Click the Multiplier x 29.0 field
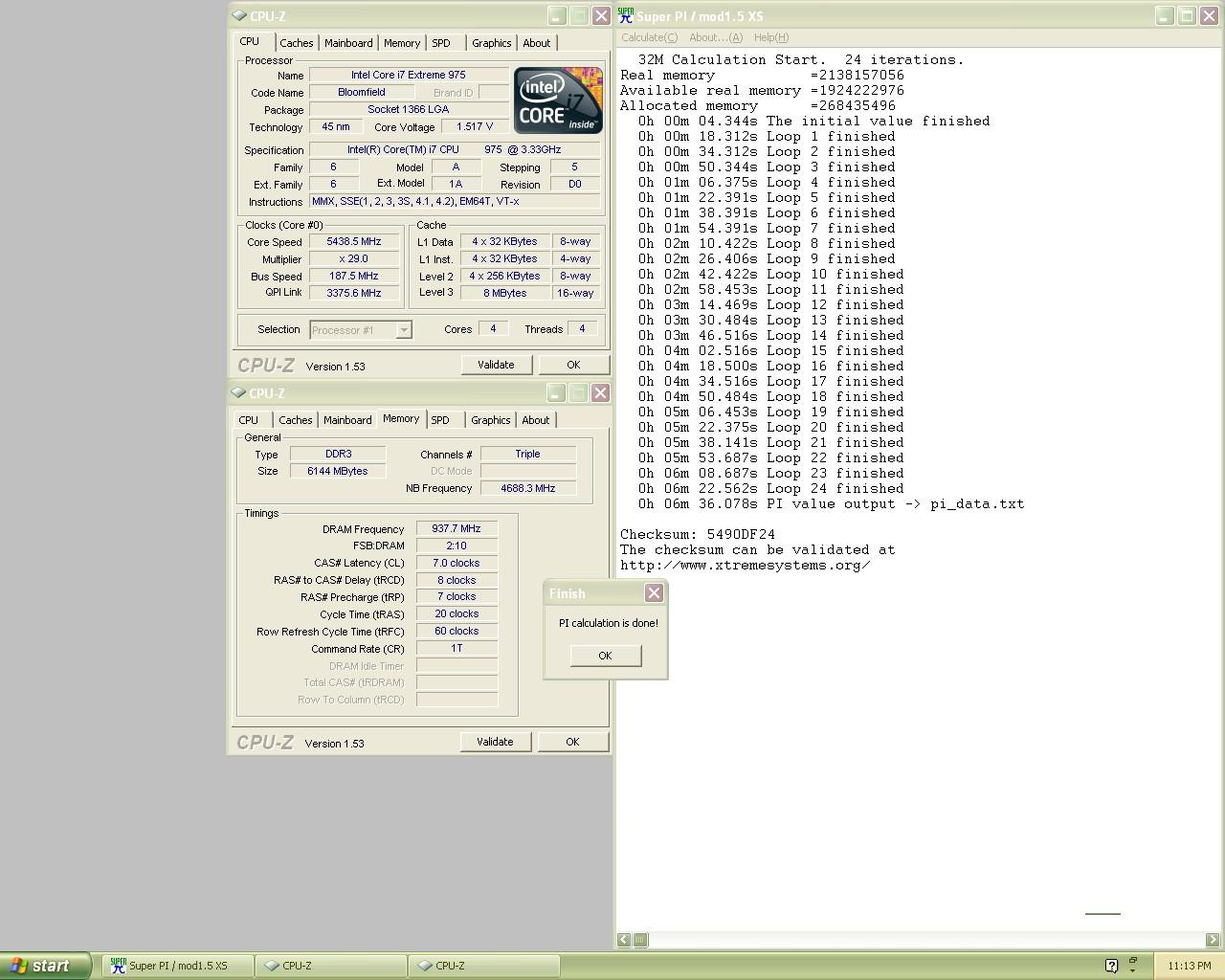The height and width of the screenshot is (980, 1225). (354, 259)
